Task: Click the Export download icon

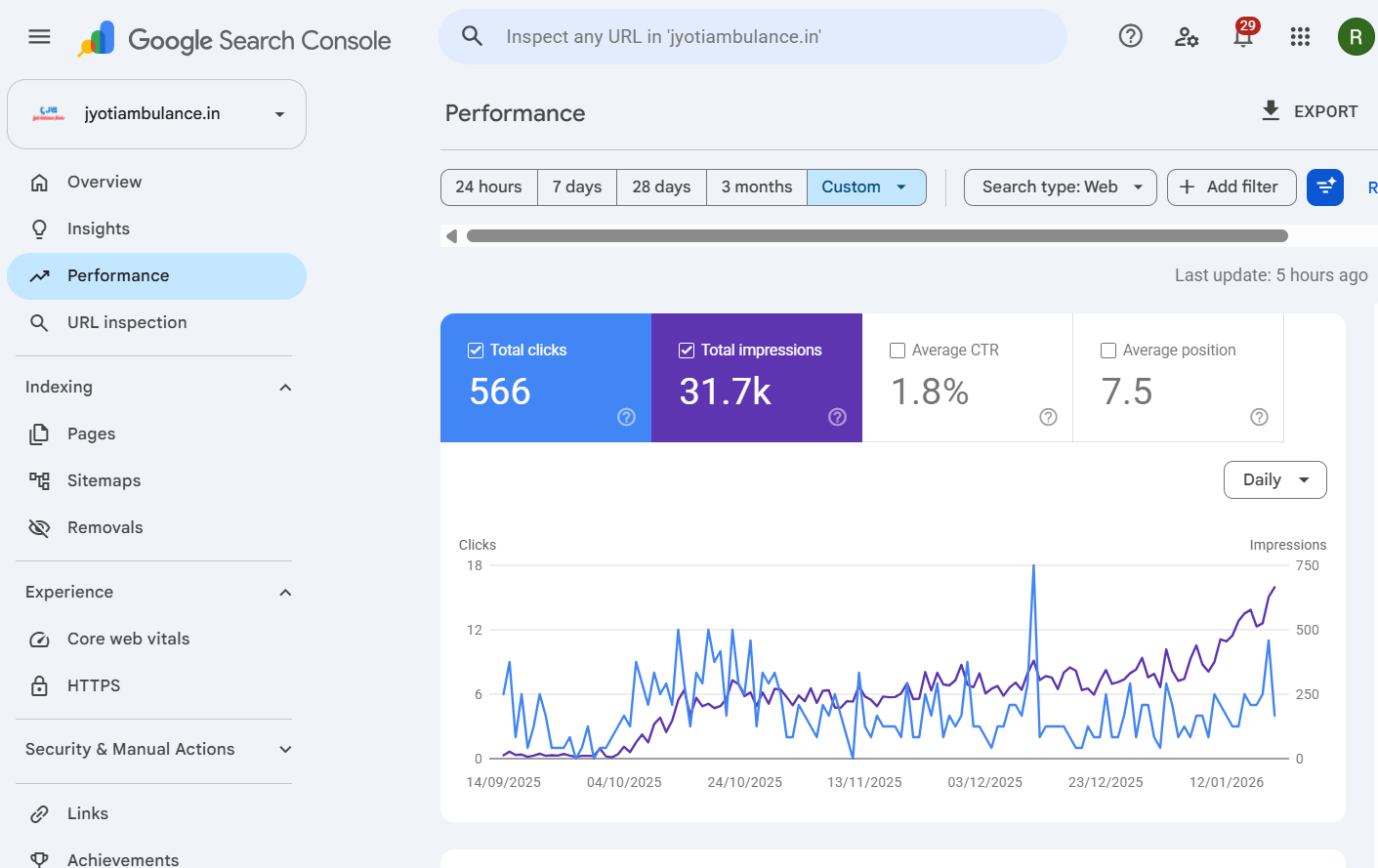Action: click(x=1271, y=110)
